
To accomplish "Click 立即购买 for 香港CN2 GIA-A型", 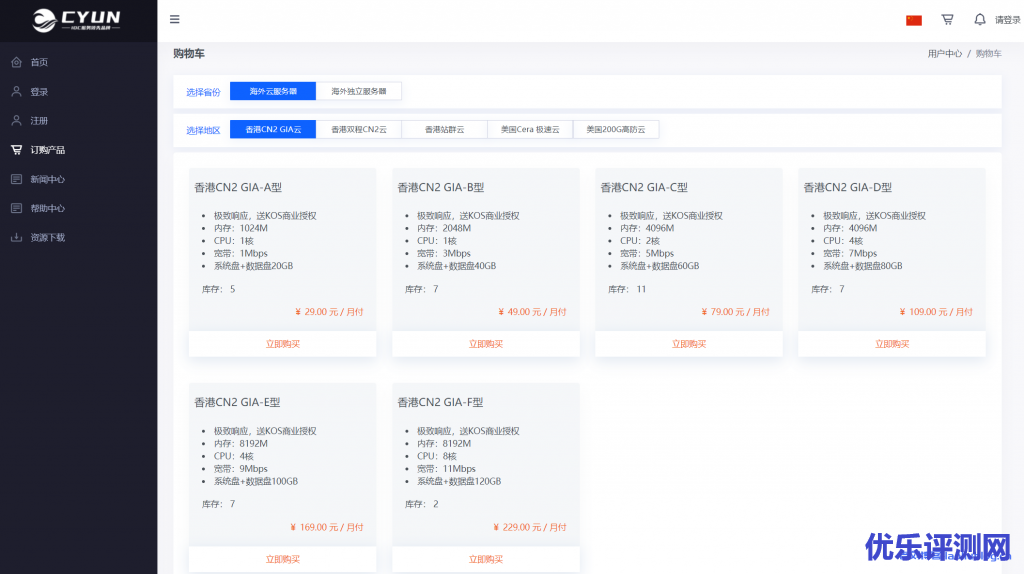I will click(x=282, y=344).
